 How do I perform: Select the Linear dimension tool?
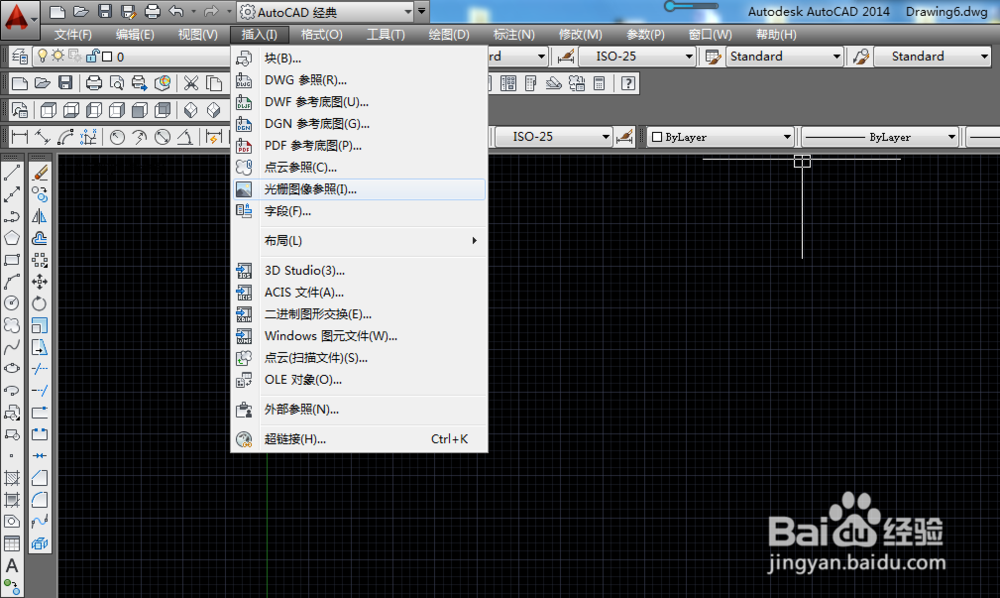20,136
